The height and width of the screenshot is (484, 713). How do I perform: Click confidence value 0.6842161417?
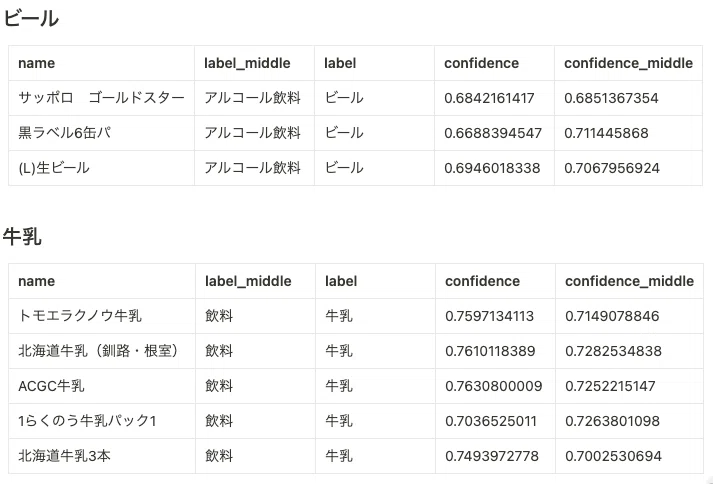[x=489, y=98]
